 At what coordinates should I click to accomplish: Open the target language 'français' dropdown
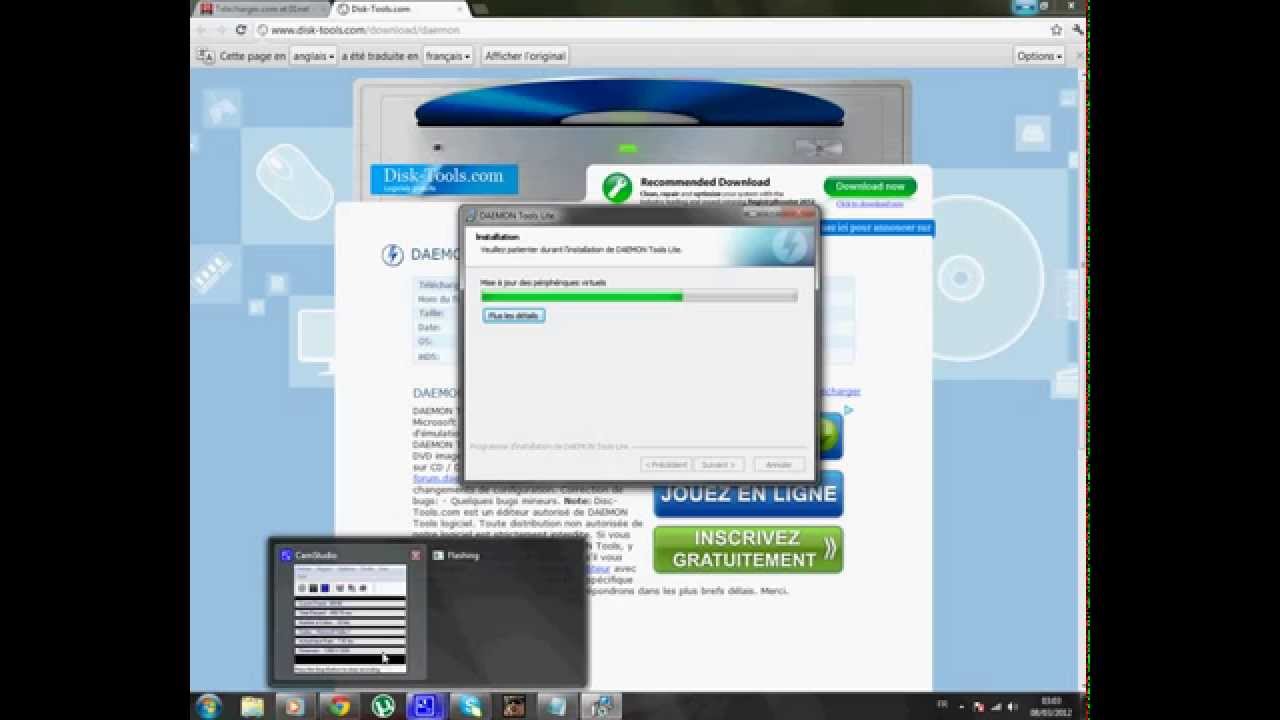(x=447, y=56)
